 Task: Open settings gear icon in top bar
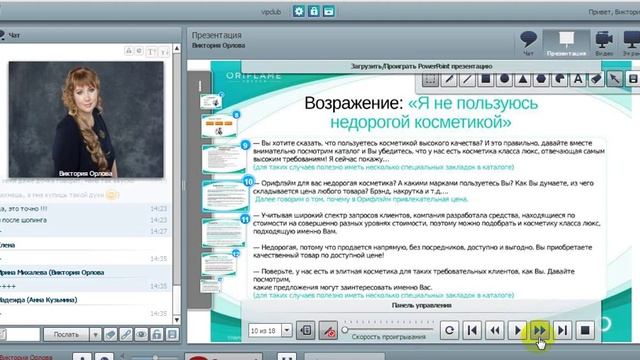[299, 11]
